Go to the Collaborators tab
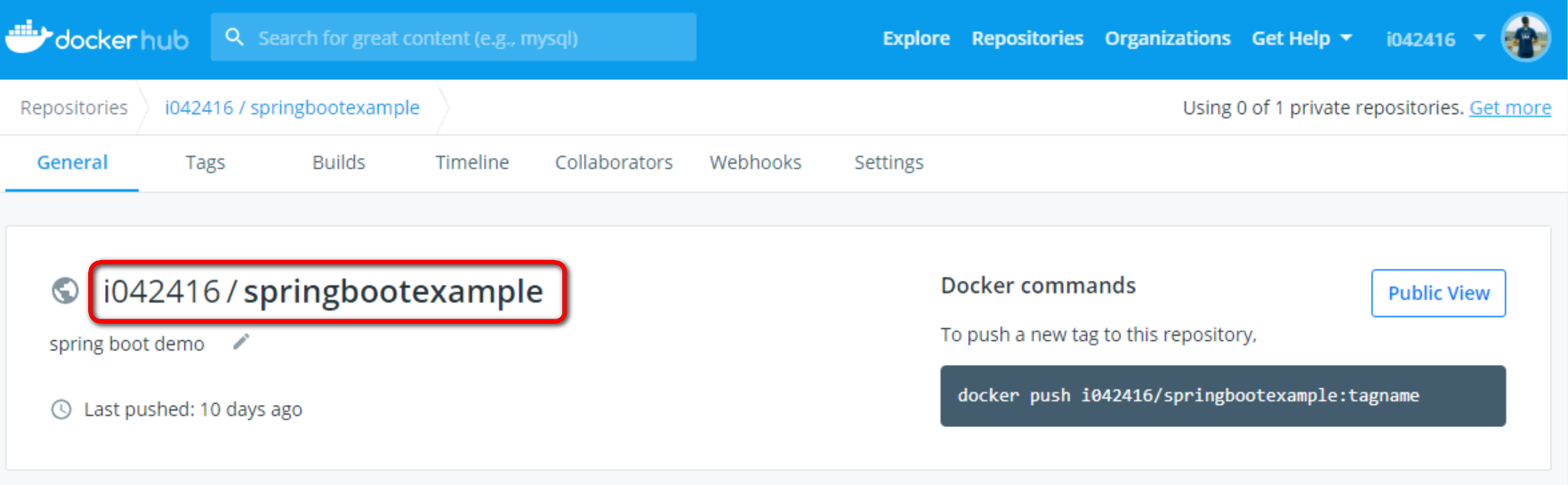1568x485 pixels. point(614,163)
